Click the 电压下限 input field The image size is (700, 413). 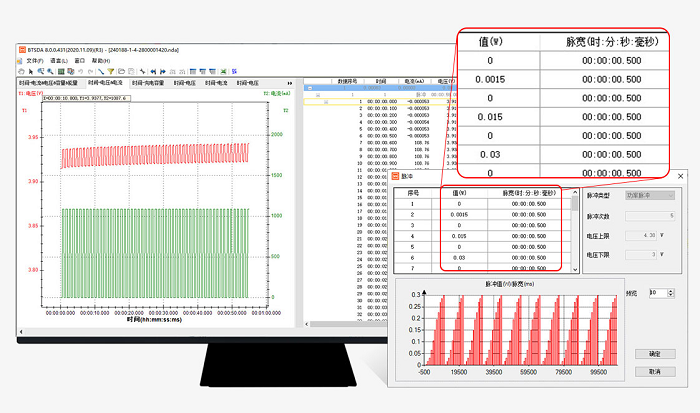[641, 255]
